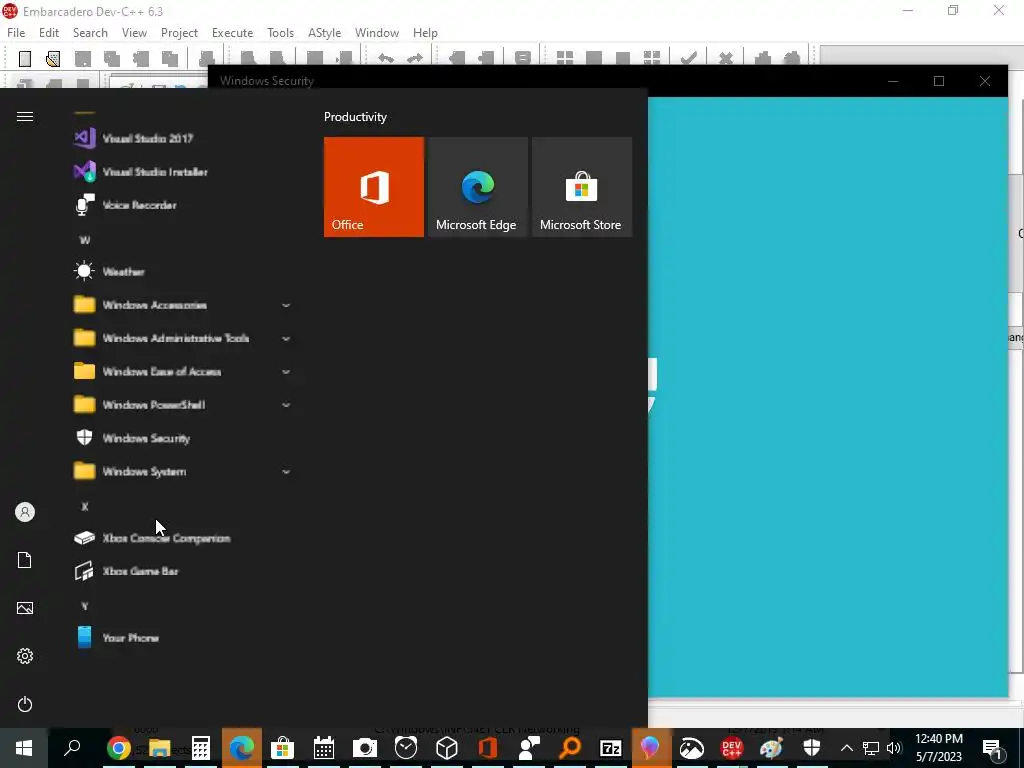1024x768 pixels.
Task: Click the network tray icon
Action: pyautogui.click(x=871, y=748)
